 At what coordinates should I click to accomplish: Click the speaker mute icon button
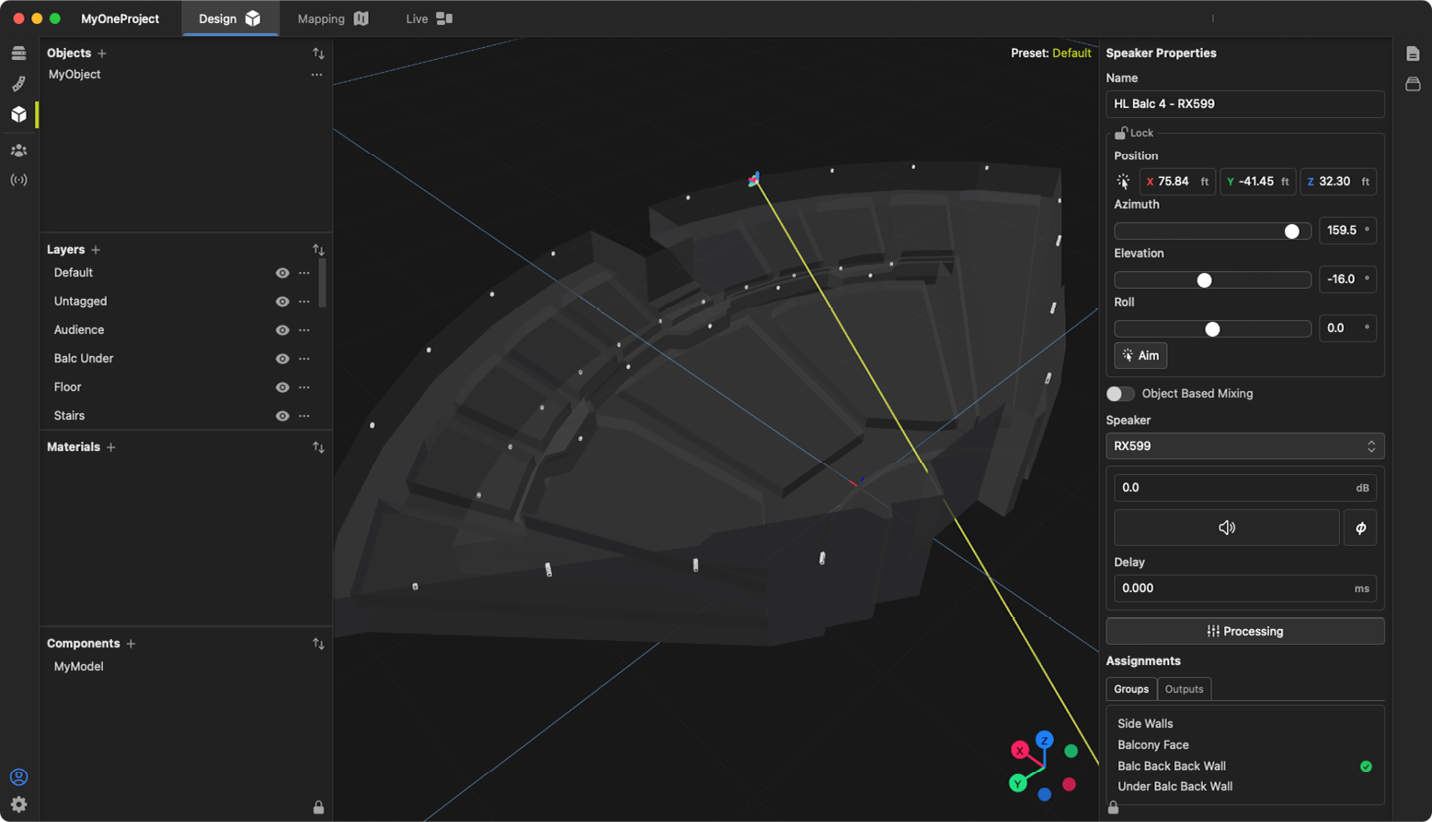1226,528
